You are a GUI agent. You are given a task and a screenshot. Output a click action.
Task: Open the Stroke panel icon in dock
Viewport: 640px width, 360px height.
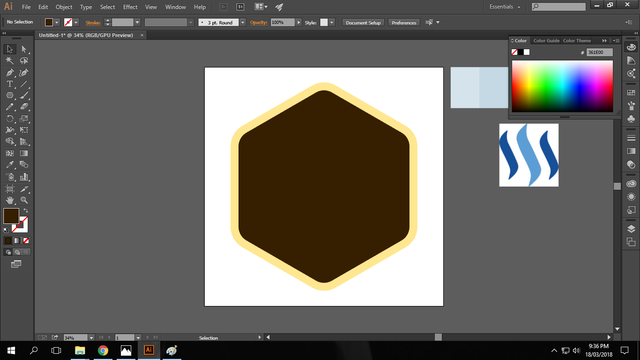point(631,138)
